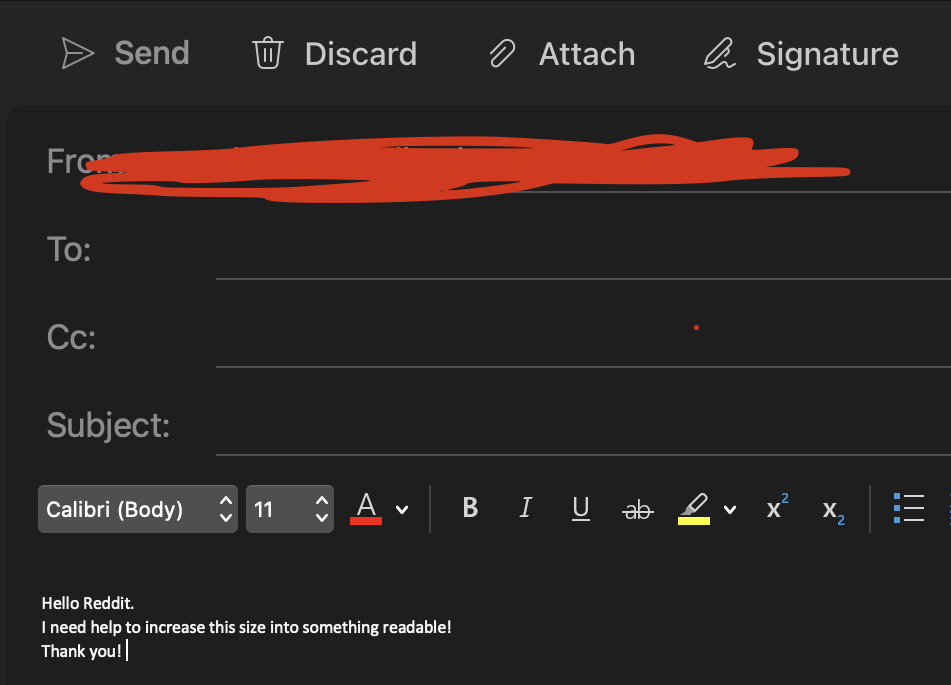Toggle Italic formatting

coord(525,508)
